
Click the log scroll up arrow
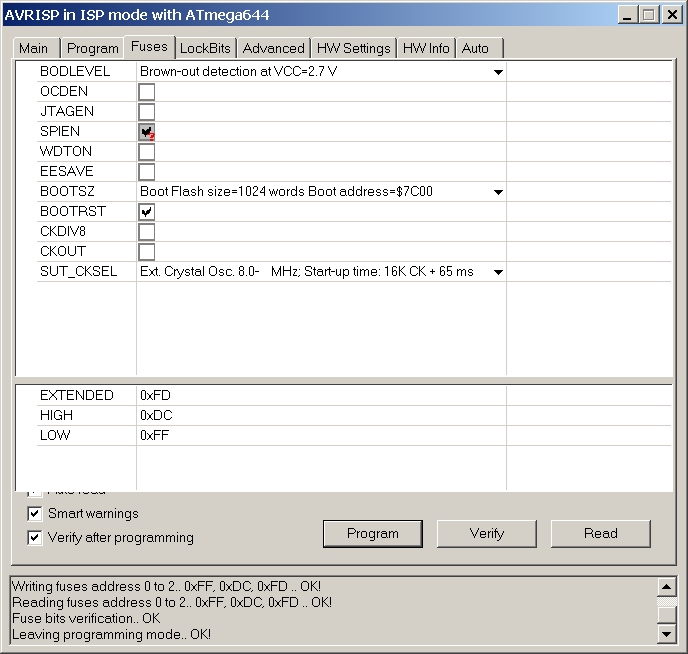tap(666, 587)
